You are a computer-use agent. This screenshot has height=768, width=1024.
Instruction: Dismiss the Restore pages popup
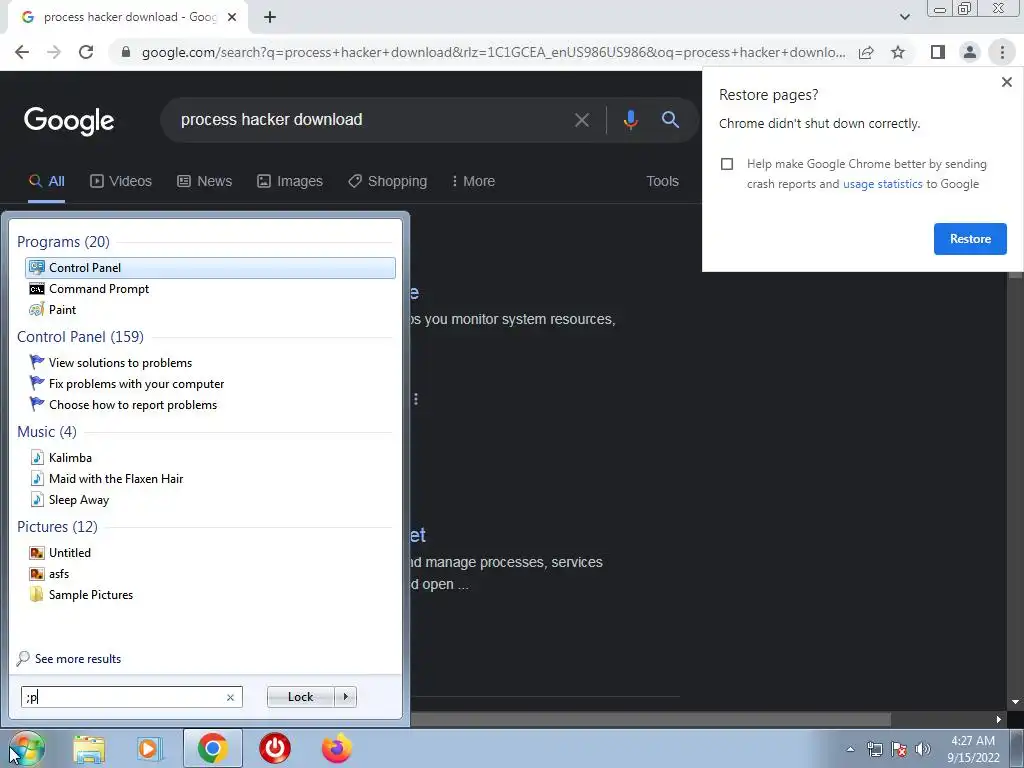click(x=1006, y=82)
